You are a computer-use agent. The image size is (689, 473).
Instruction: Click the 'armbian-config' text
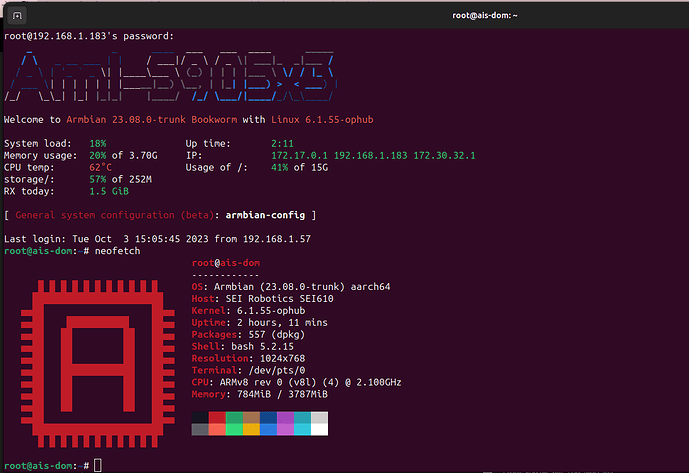pos(265,215)
